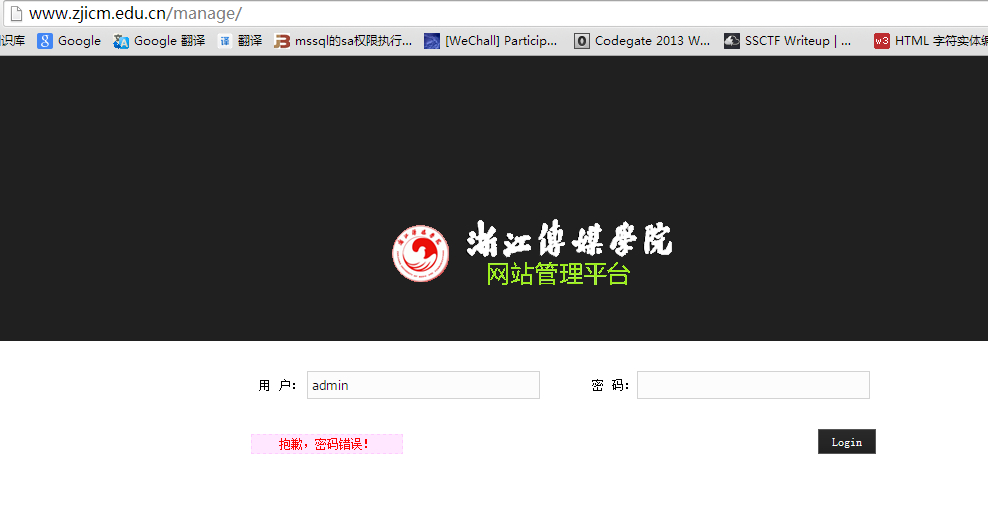Open the 翻译 bookmark label
Viewport: 988px width, 513px height.
(250, 41)
